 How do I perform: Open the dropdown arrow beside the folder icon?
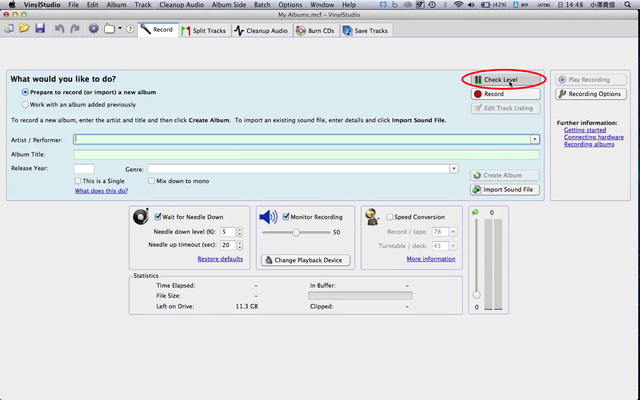coord(119,28)
